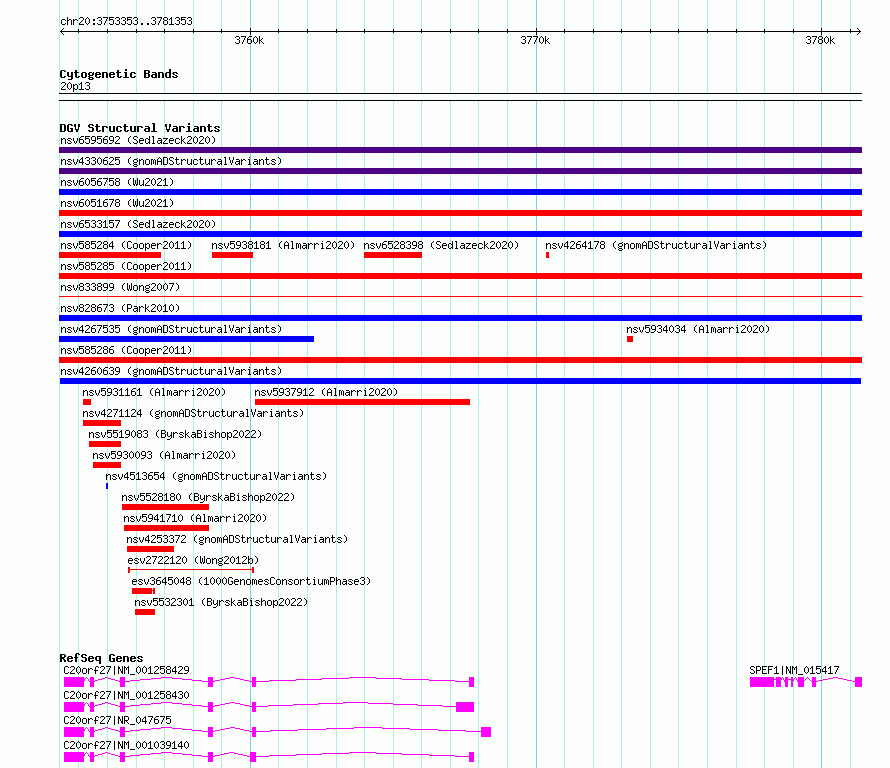Click the nsv5934034 (Almarri2020) label
The image size is (890, 768).
(x=698, y=329)
